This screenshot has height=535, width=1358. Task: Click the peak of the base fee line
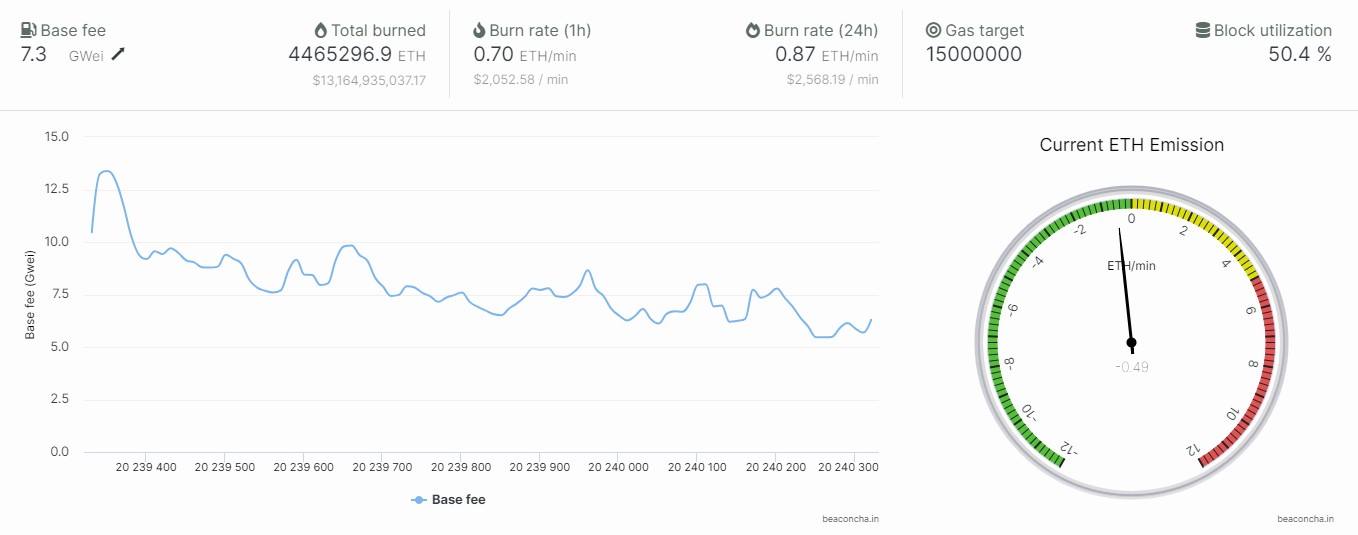point(106,171)
